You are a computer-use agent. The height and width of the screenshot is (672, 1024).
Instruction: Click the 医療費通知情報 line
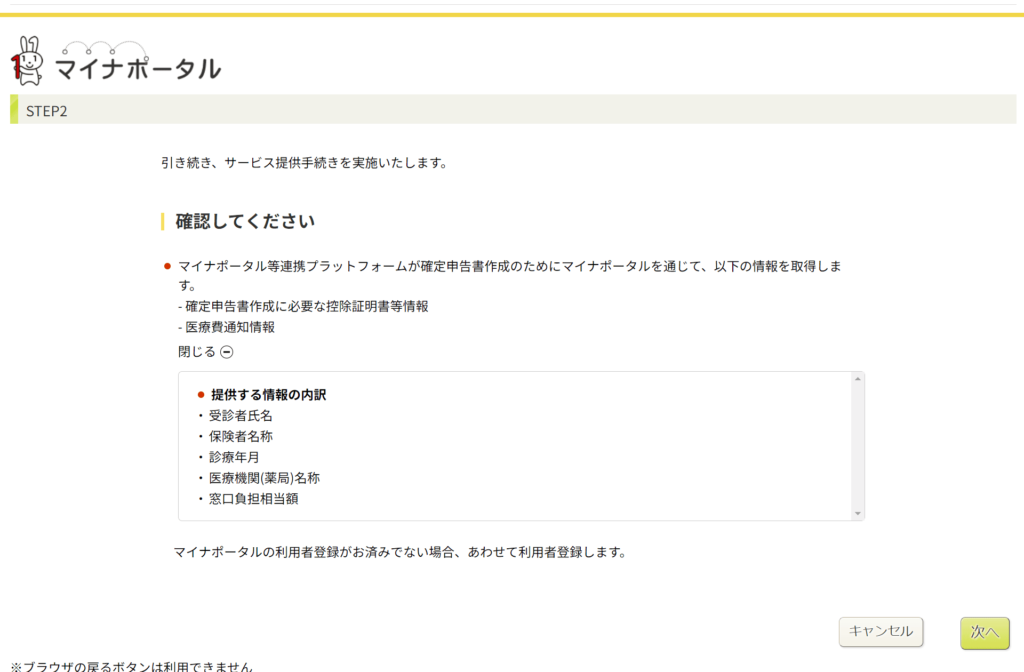point(229,327)
